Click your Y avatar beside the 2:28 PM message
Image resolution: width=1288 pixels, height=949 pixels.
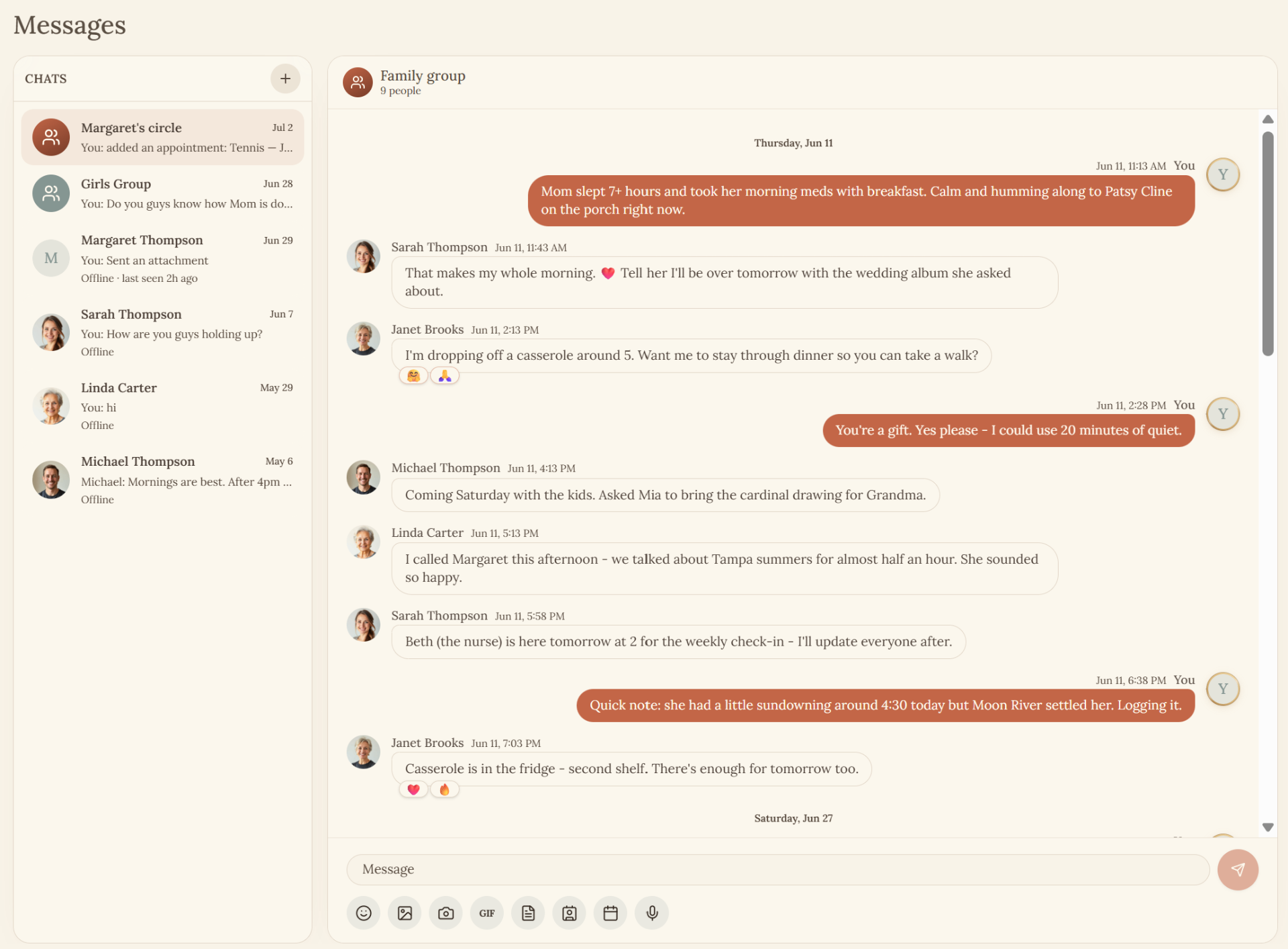pyautogui.click(x=1223, y=414)
